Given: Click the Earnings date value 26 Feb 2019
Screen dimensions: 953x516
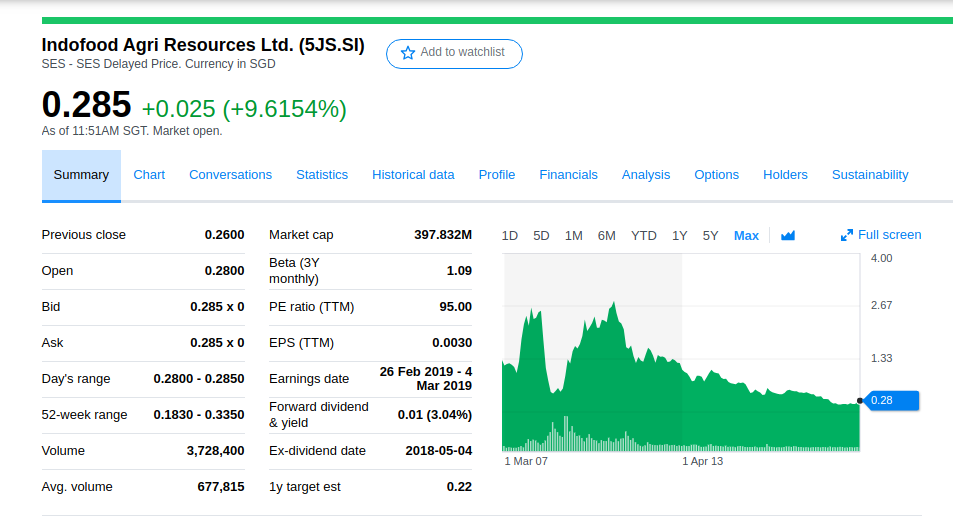Looking at the screenshot, I should pyautogui.click(x=426, y=379).
